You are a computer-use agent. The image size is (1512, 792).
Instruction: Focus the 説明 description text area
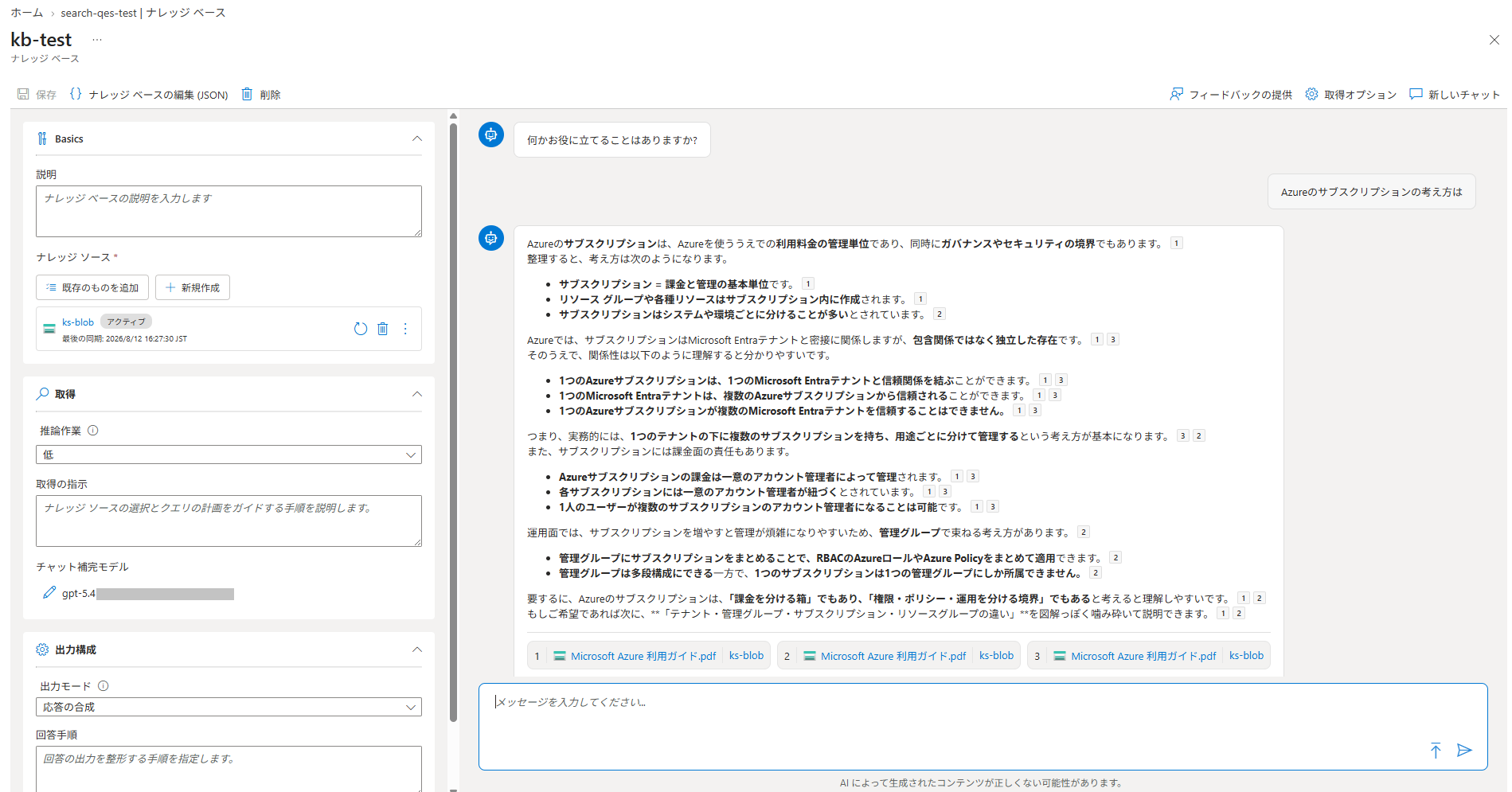point(229,211)
